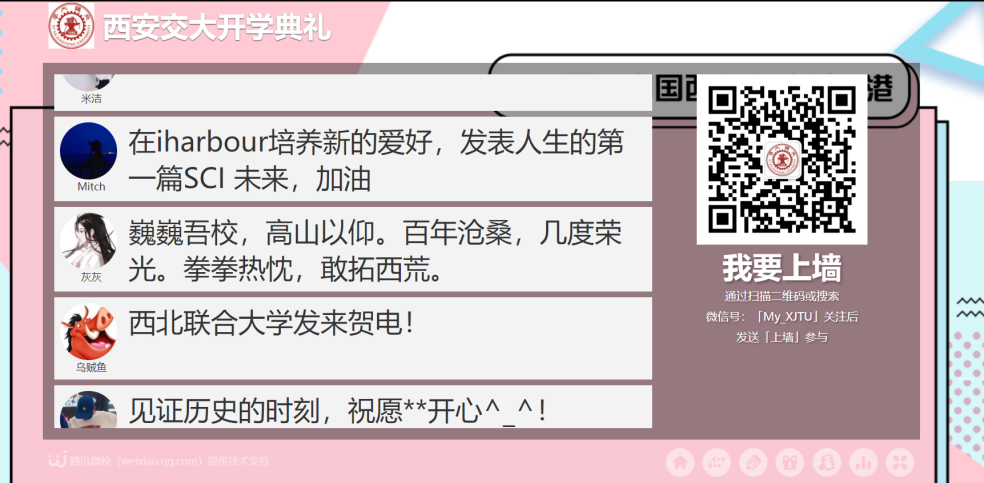
Task: Select the 巍巍吾校 poem message
Action: pyautogui.click(x=353, y=249)
